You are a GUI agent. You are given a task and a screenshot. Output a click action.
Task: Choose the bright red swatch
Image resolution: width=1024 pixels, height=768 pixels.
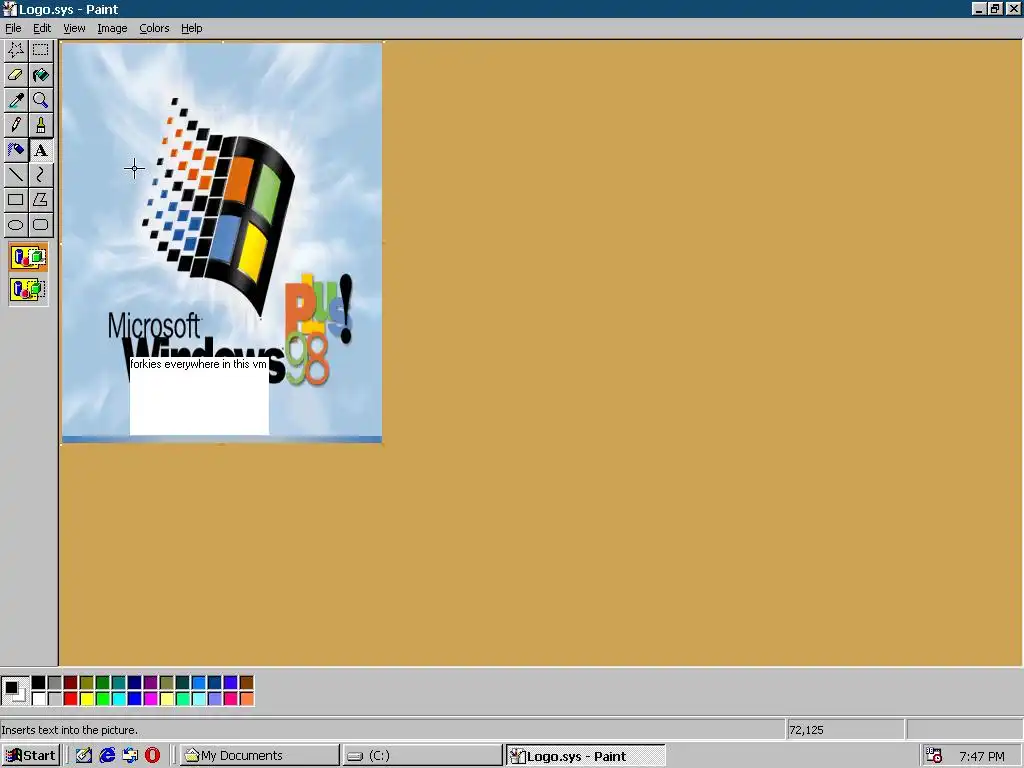tap(71, 699)
